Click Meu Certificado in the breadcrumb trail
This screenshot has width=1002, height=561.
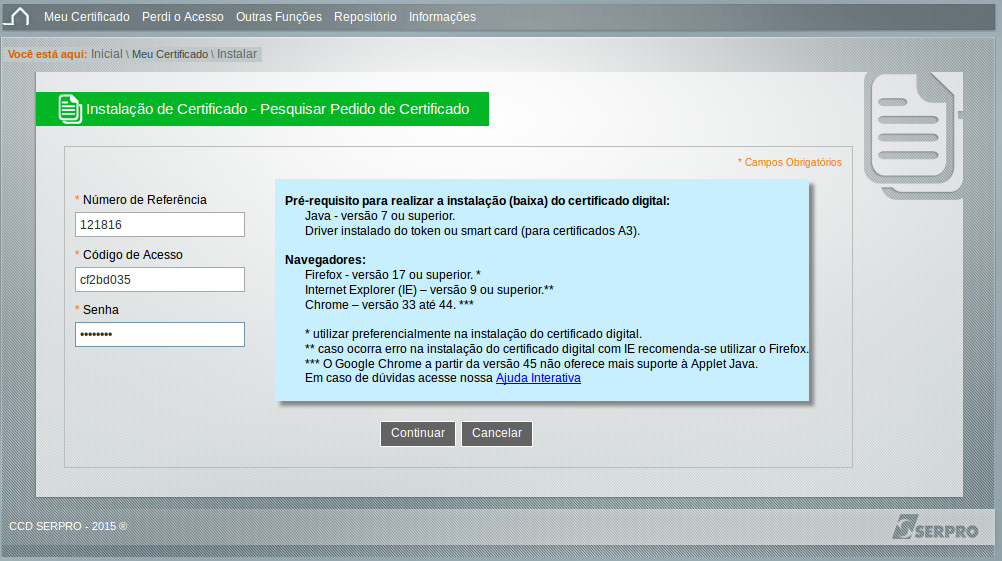click(x=170, y=54)
